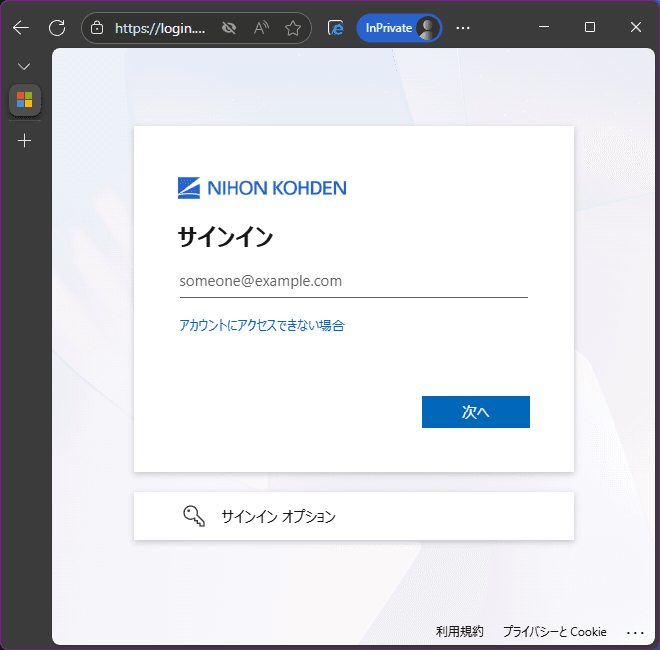Click the key icon for sign-in options
Viewport: 660px width, 650px height.
tap(194, 516)
